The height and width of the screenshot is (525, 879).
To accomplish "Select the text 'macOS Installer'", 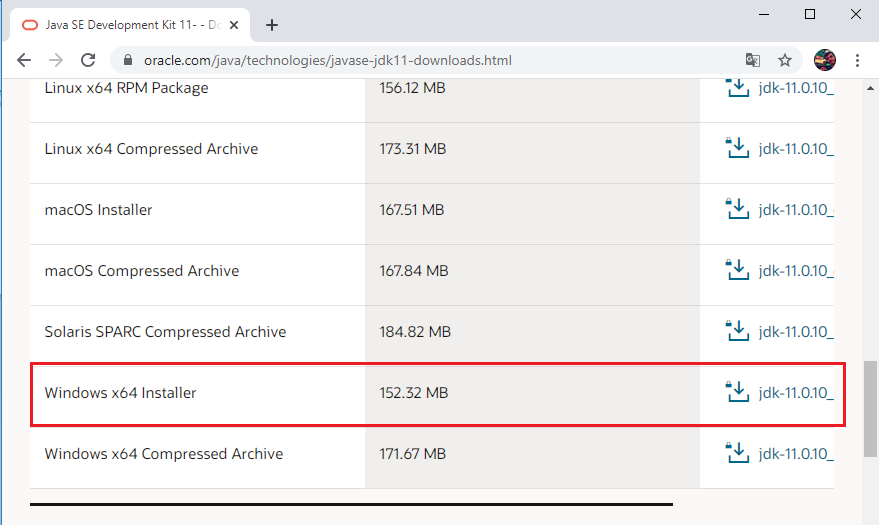I will coord(98,210).
